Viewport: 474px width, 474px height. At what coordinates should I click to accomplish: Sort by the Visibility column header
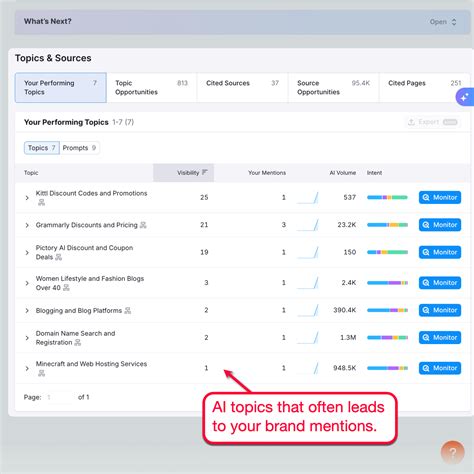point(184,173)
